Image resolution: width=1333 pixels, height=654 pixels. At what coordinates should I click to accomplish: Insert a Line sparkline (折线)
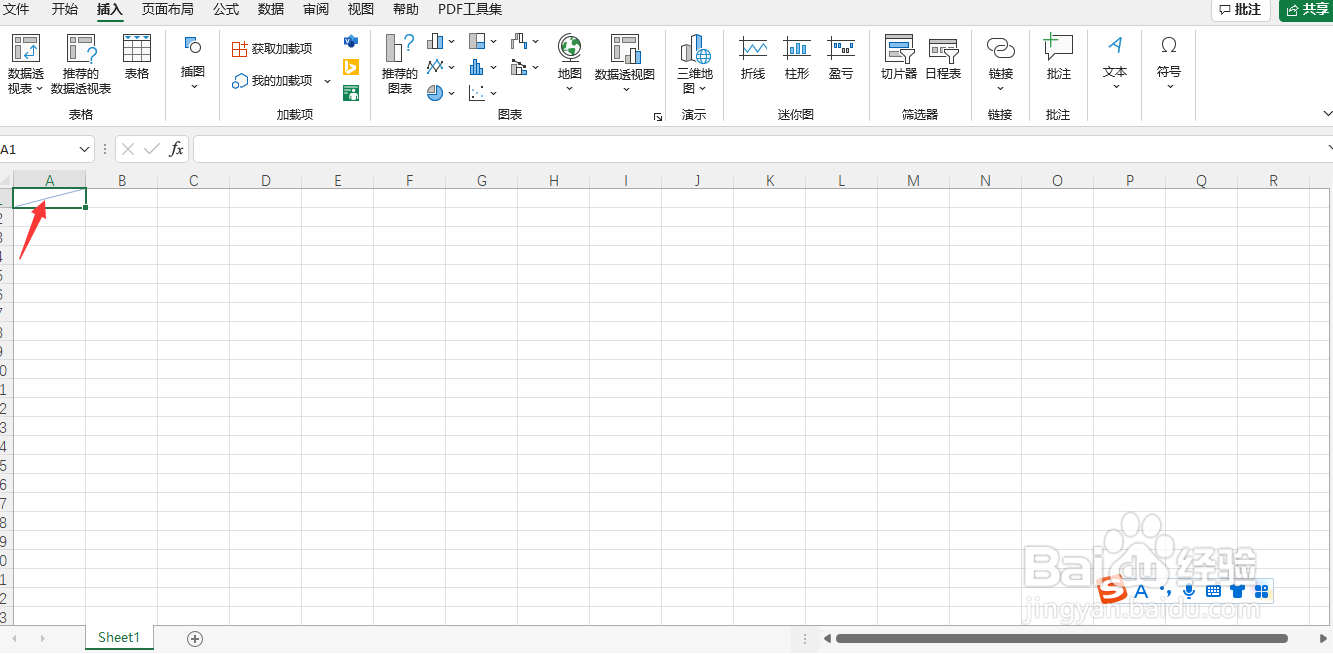pyautogui.click(x=753, y=58)
